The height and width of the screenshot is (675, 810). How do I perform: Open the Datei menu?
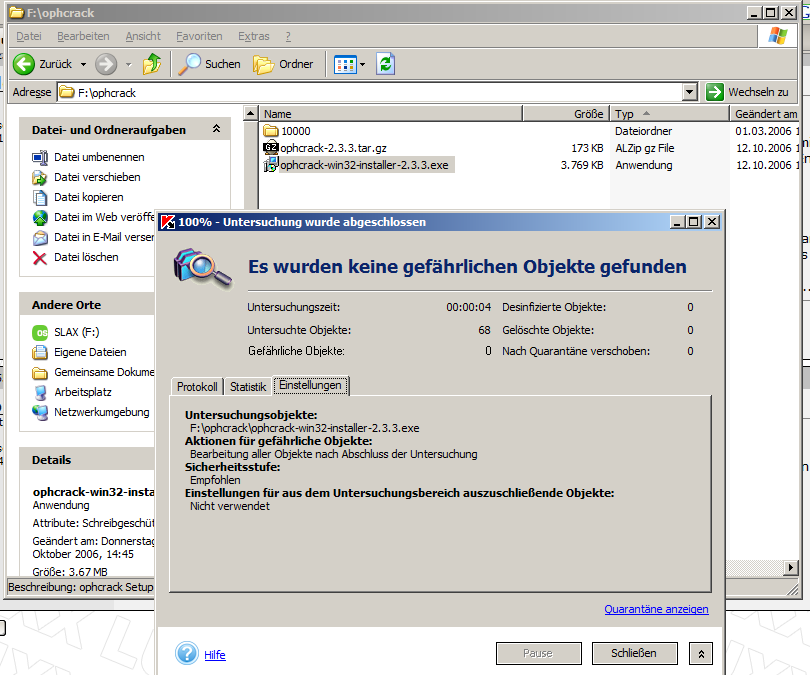pyautogui.click(x=28, y=36)
